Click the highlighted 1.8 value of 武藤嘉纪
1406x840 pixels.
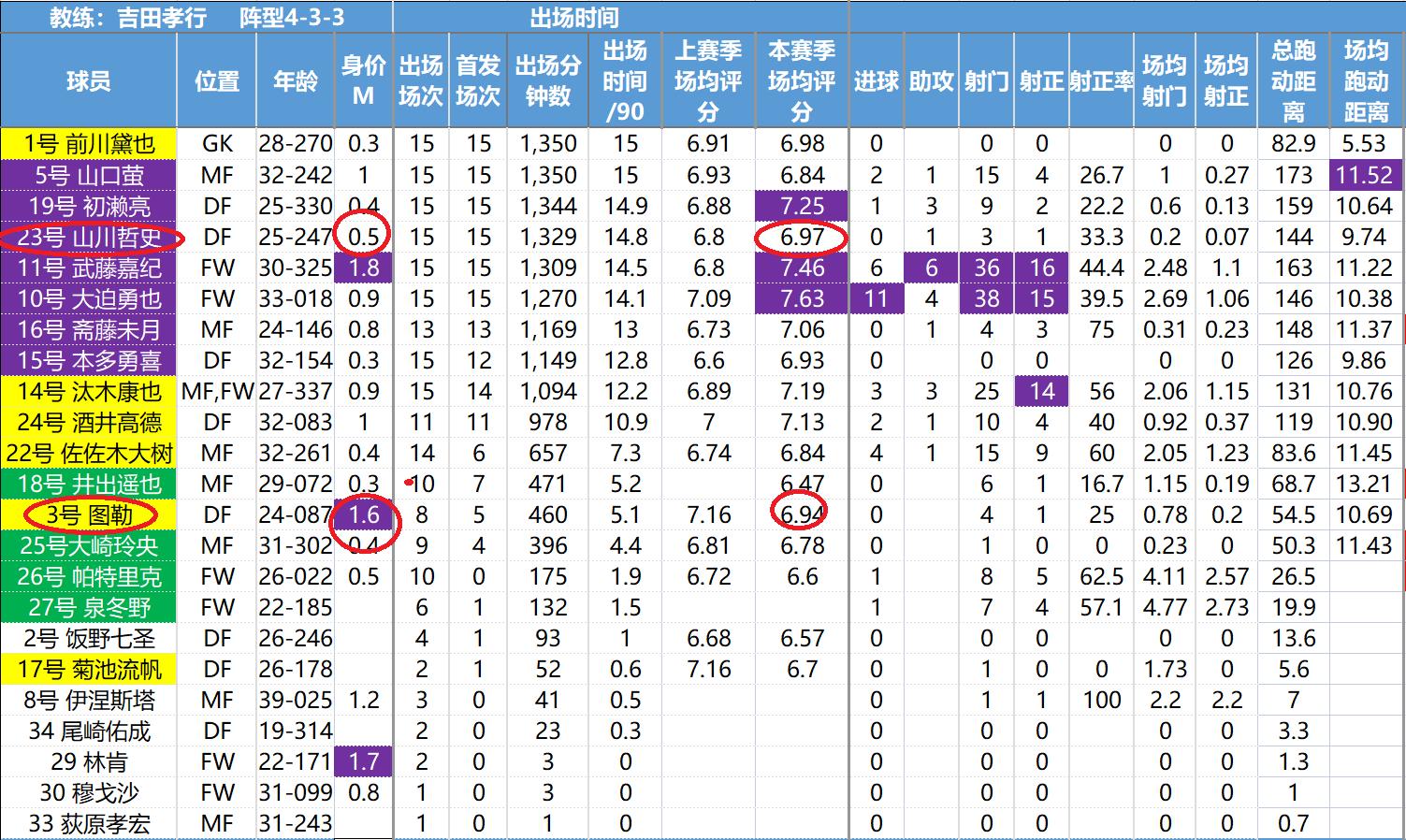click(364, 268)
